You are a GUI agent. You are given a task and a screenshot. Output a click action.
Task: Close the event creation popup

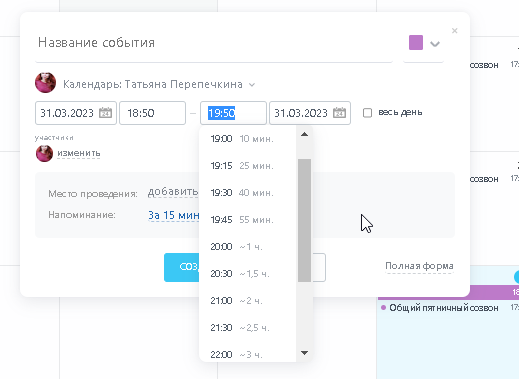click(x=454, y=31)
